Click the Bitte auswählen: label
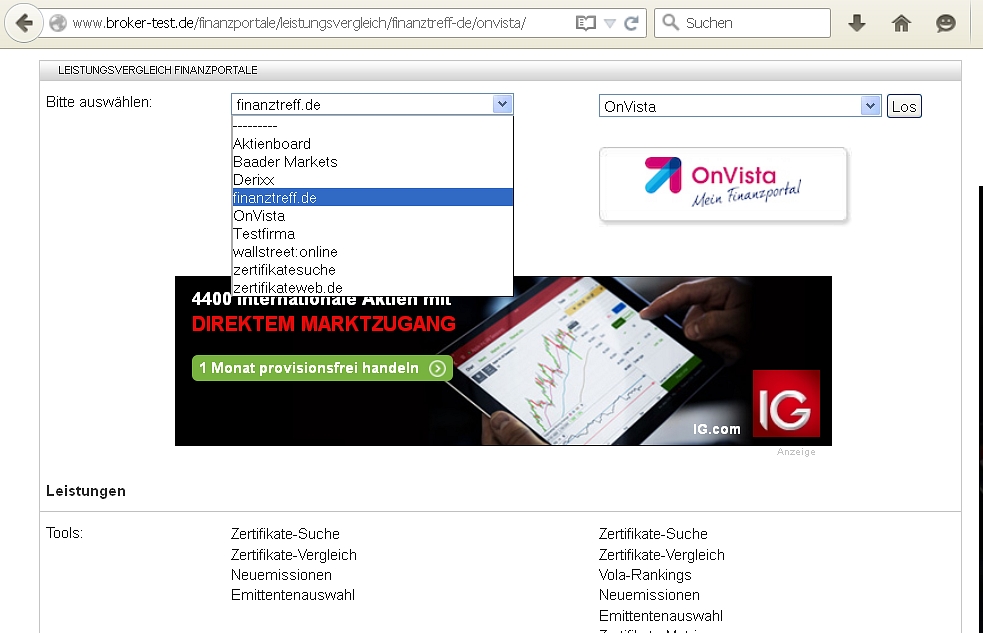This screenshot has width=983, height=633. pos(99,102)
